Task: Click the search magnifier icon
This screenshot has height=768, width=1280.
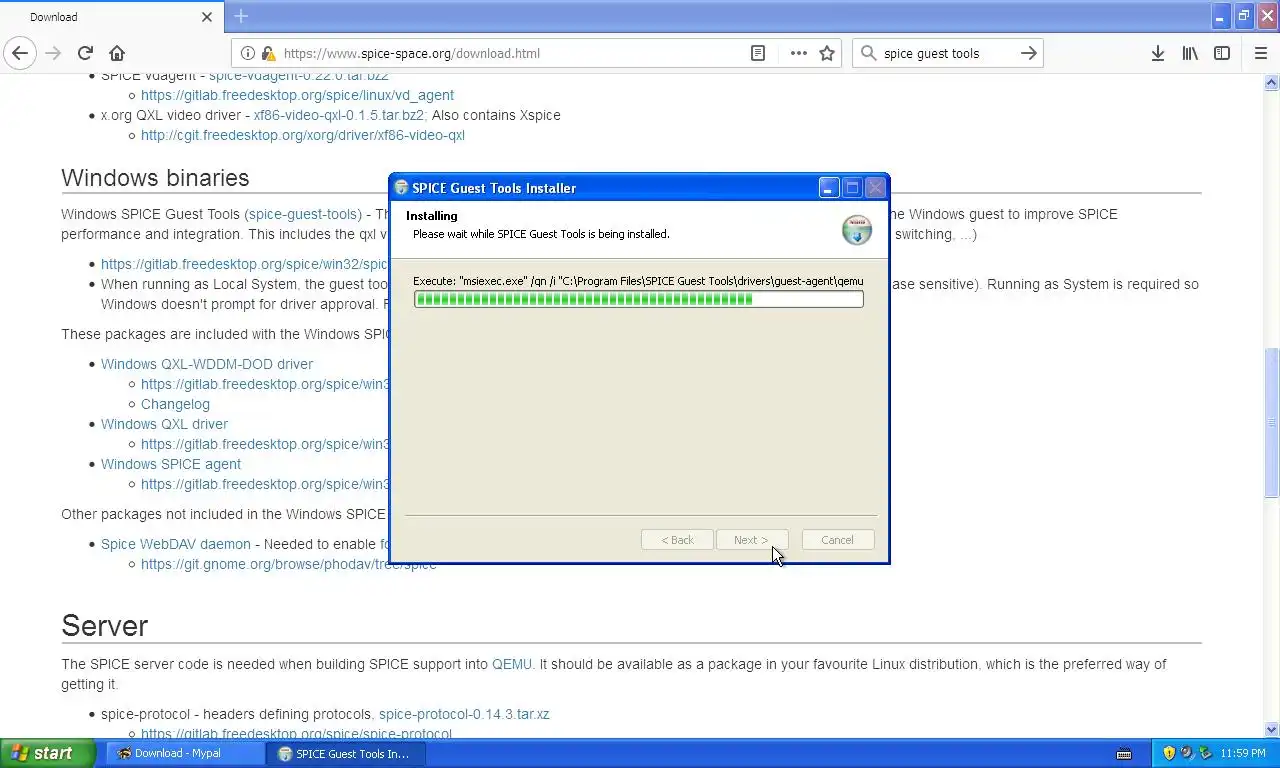Action: point(868,53)
